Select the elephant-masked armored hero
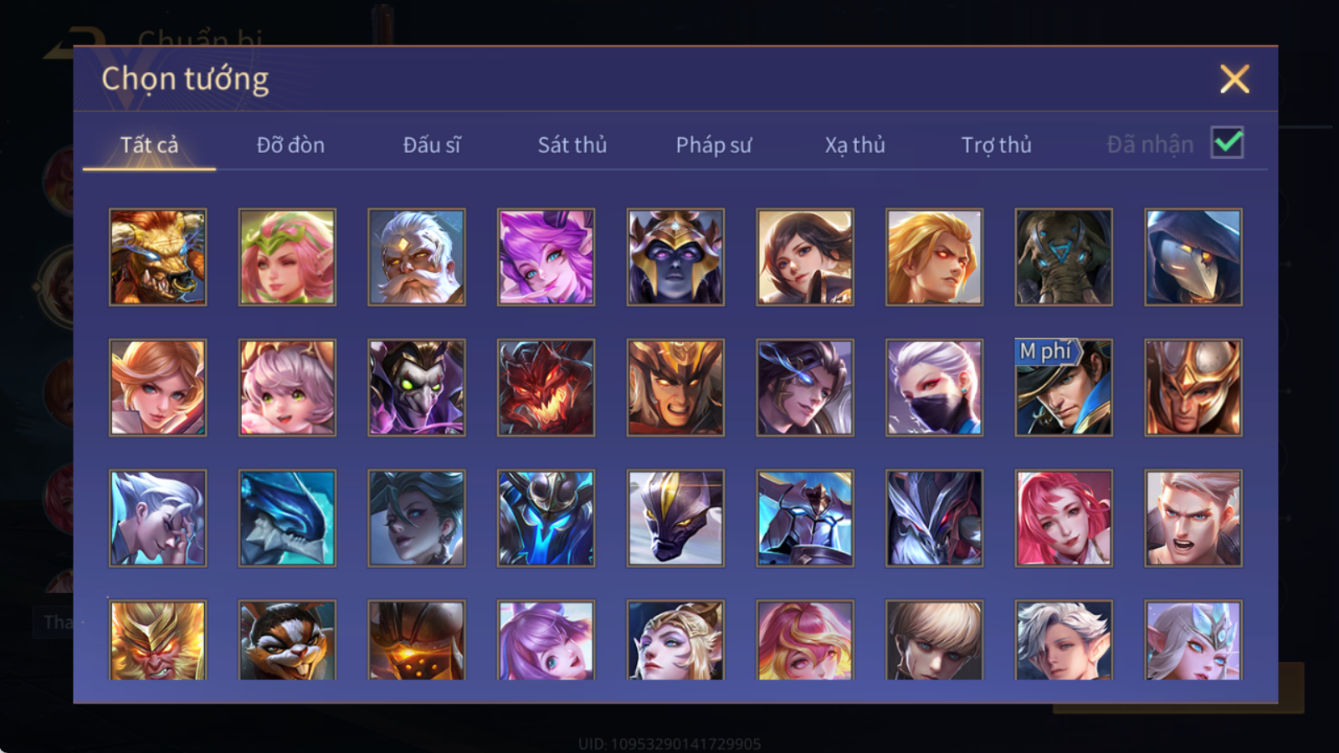 pos(1063,257)
